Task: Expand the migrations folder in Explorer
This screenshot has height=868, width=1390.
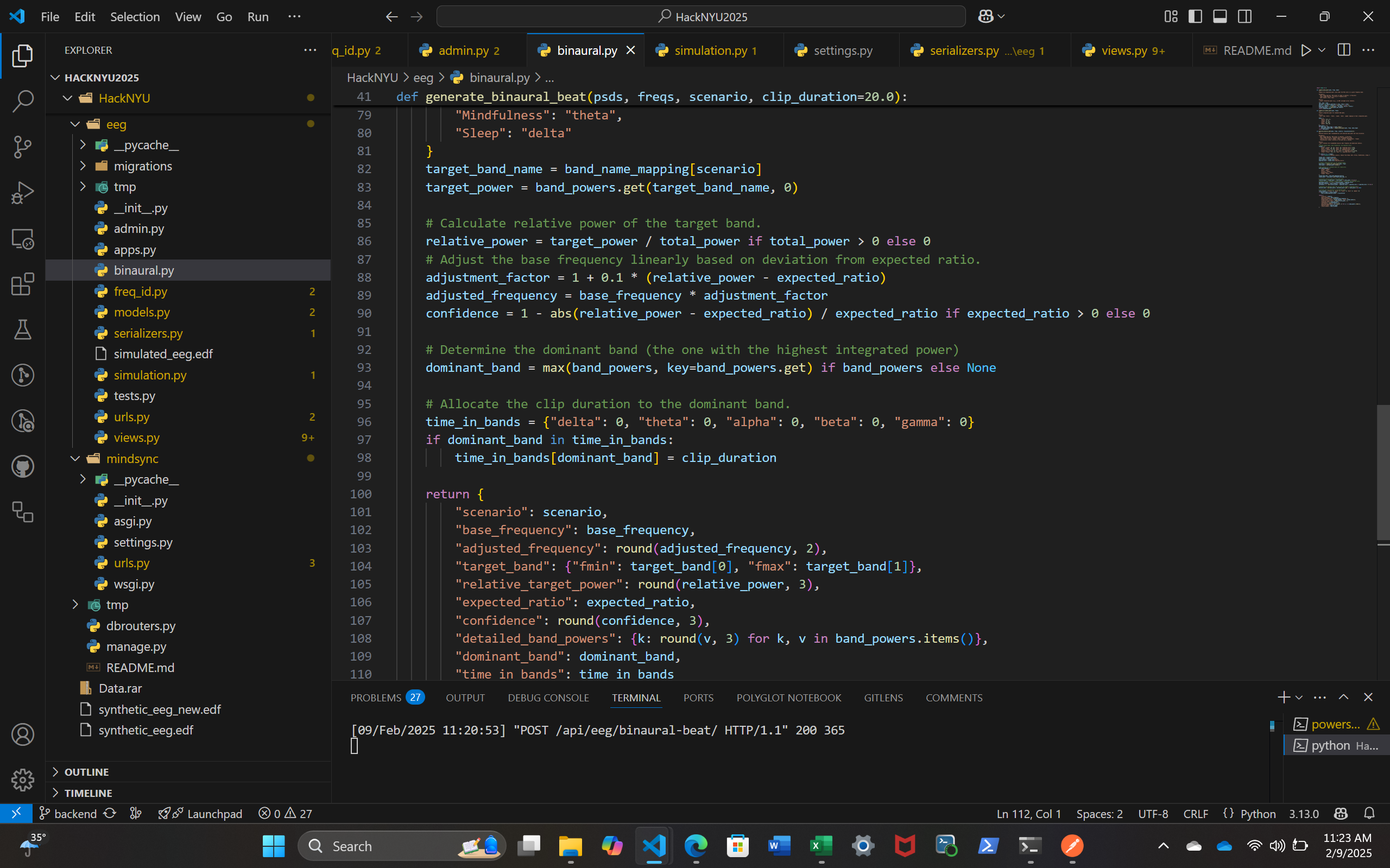Action: (x=142, y=166)
